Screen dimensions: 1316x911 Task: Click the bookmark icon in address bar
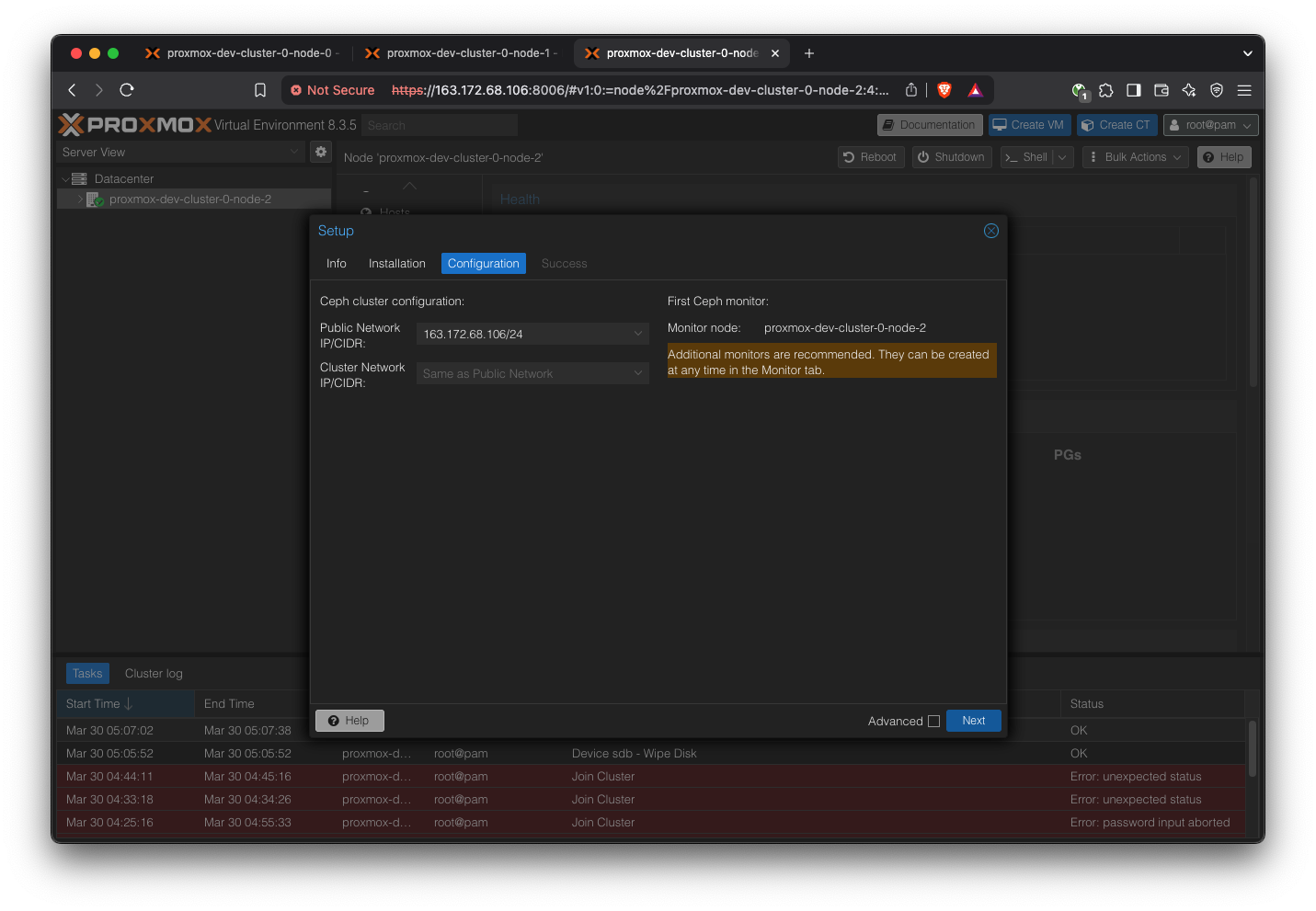260,90
